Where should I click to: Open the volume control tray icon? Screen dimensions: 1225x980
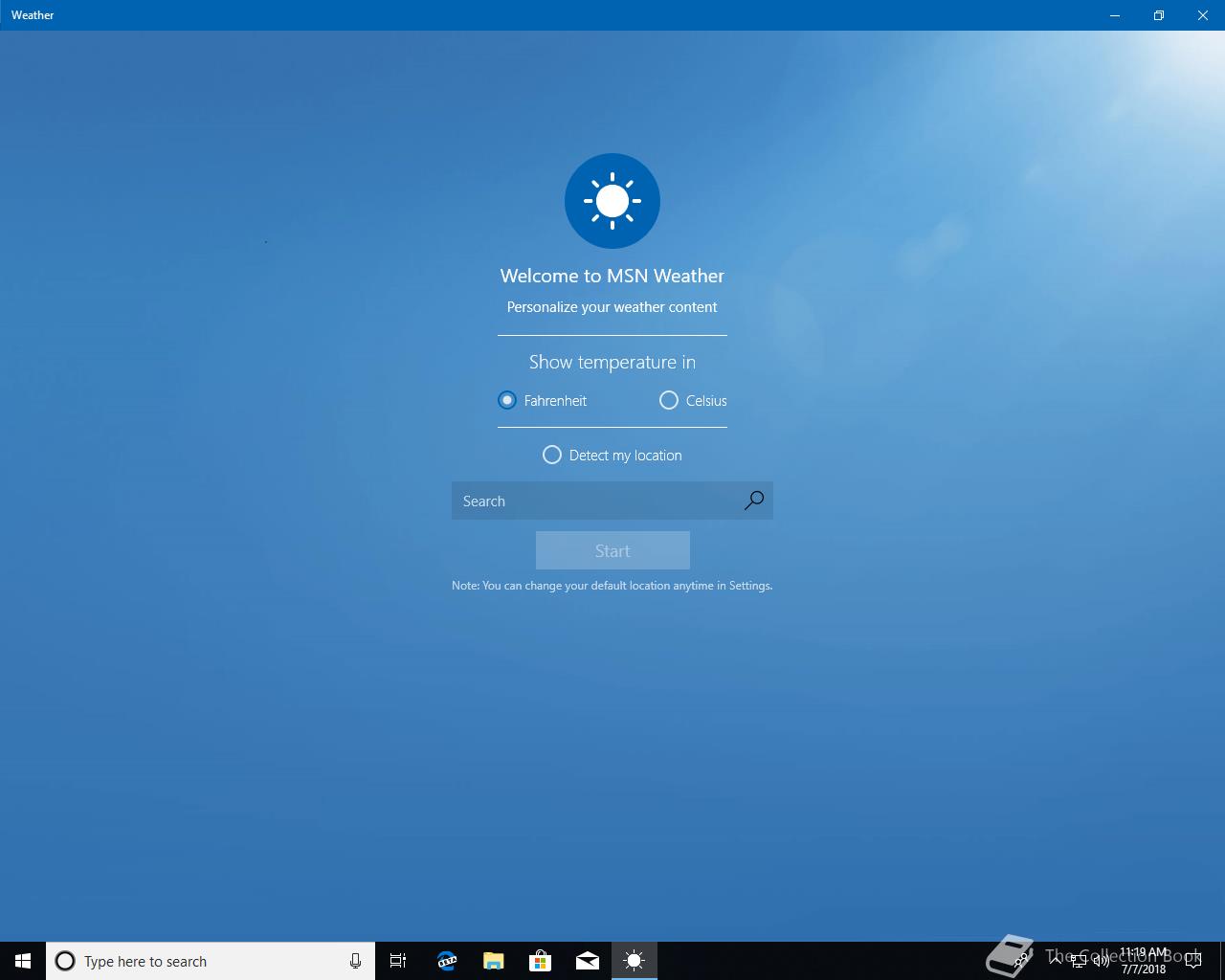click(1101, 961)
